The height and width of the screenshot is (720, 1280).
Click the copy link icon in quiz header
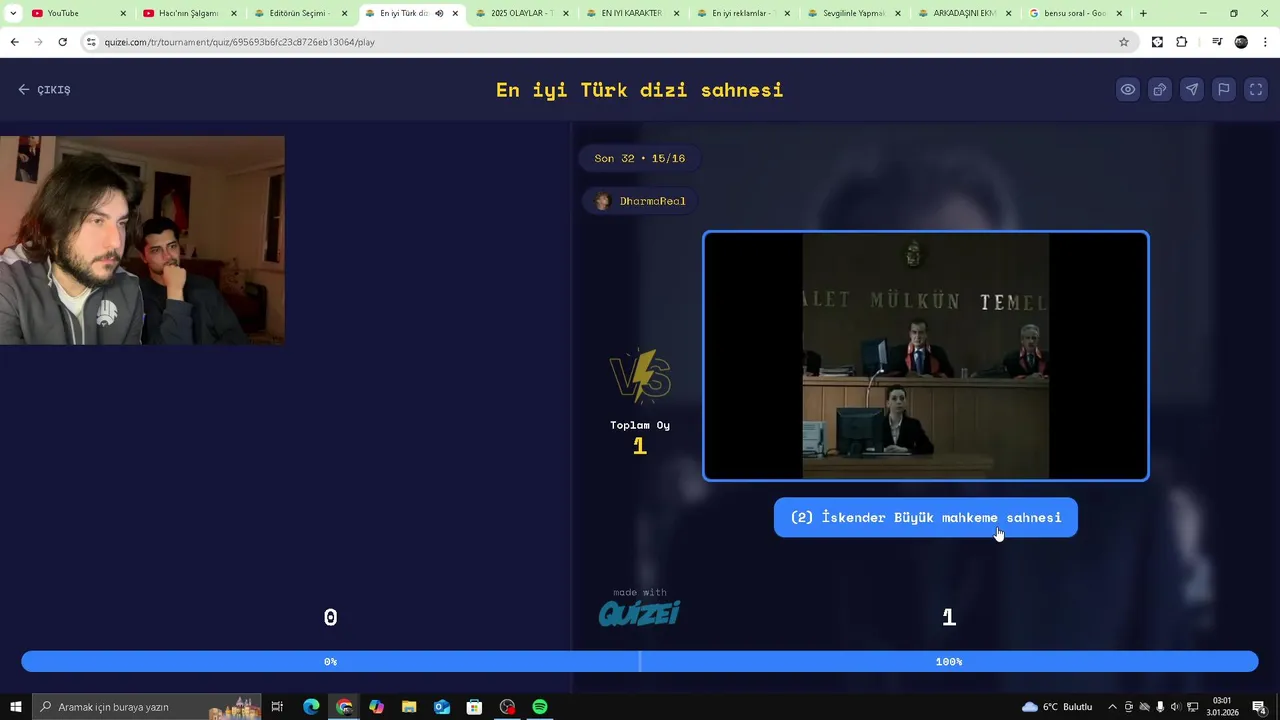point(1160,90)
